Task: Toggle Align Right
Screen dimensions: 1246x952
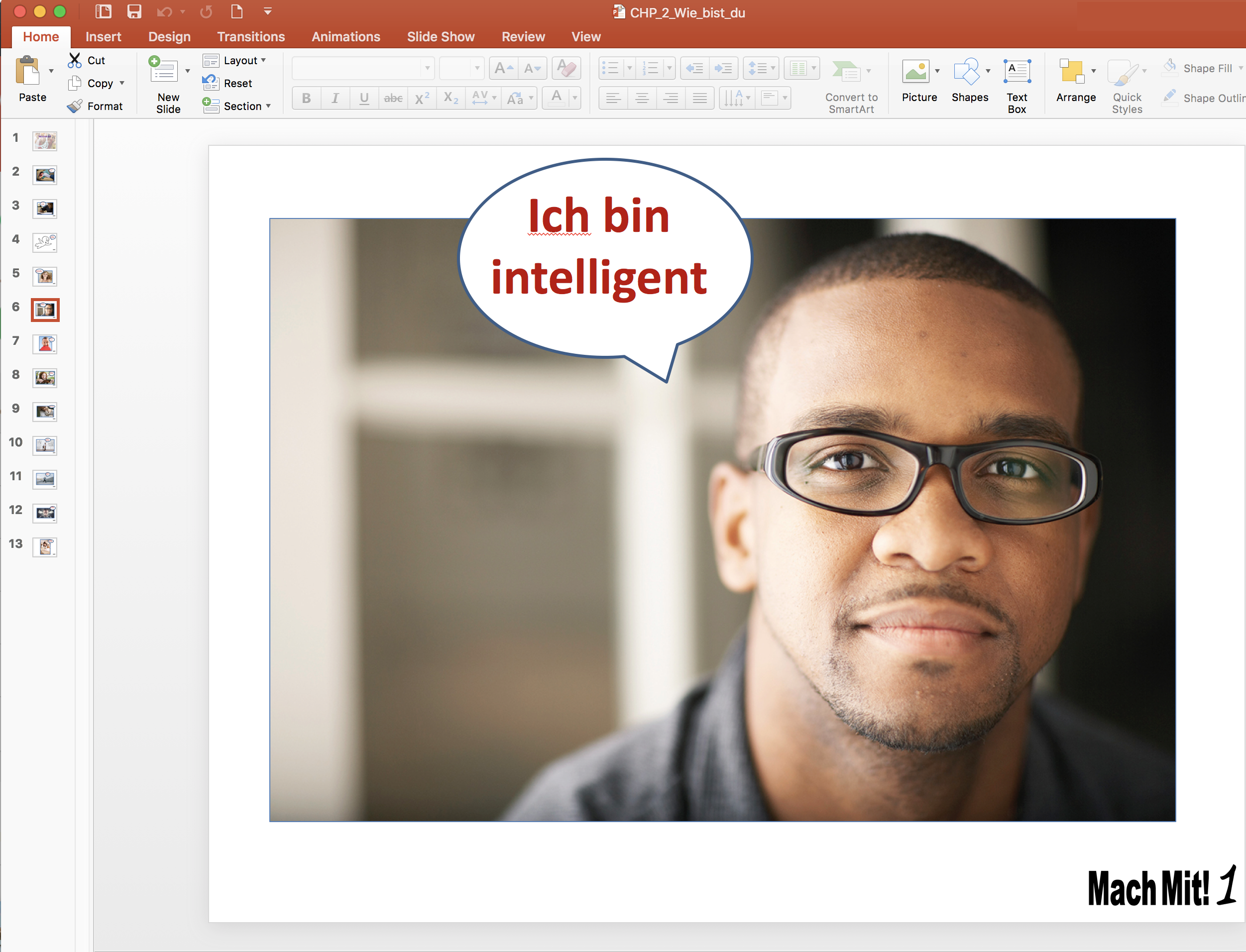Action: 671,98
